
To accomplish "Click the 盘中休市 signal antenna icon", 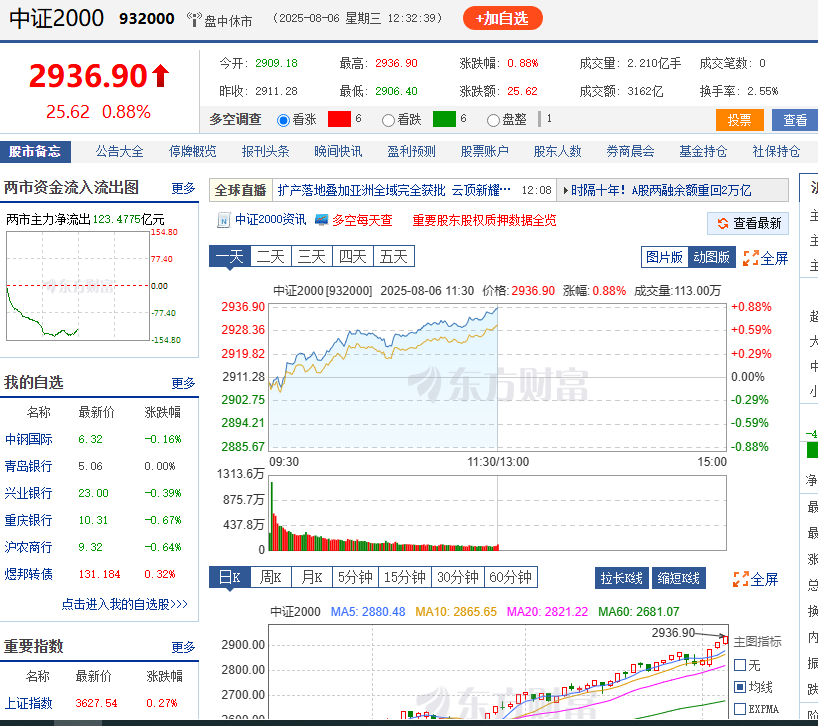I will 194,19.
